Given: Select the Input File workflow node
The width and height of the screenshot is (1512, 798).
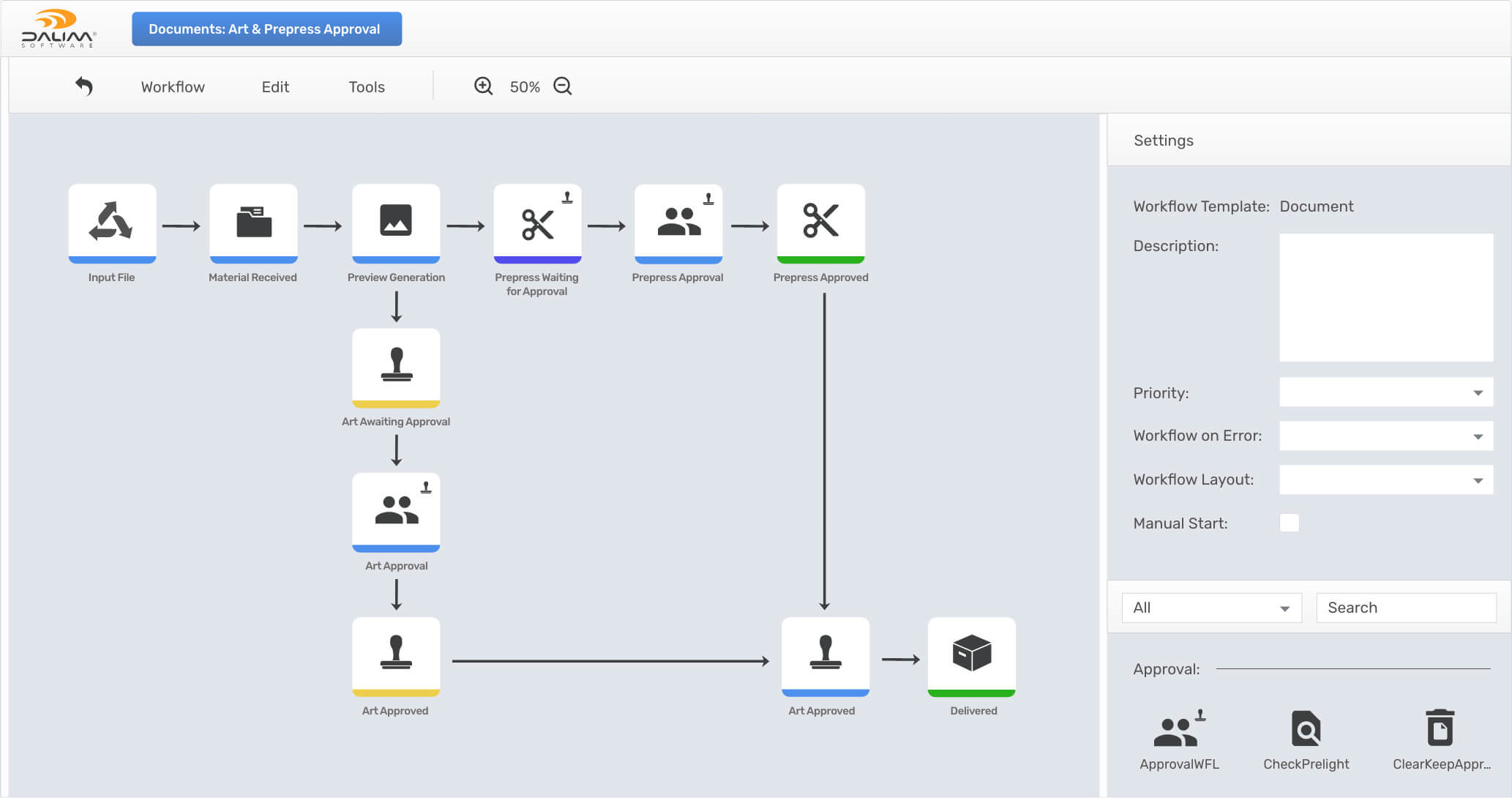Looking at the screenshot, I should click(x=112, y=223).
